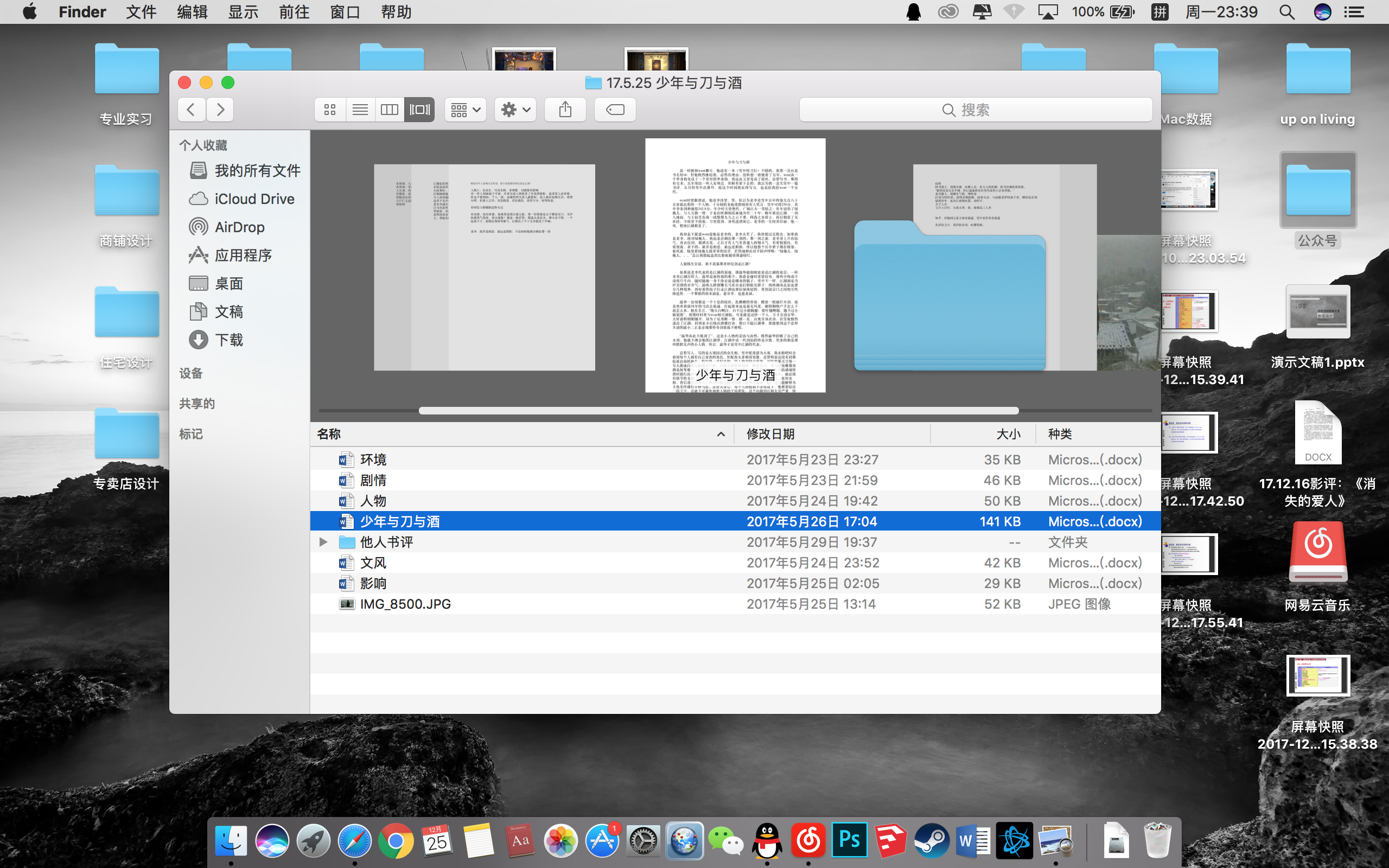
Task: Switch to column view in toolbar
Action: (390, 110)
